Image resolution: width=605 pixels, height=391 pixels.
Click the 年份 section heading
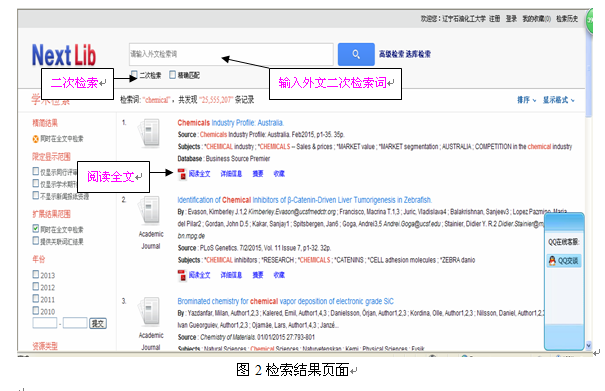[x=39, y=259]
